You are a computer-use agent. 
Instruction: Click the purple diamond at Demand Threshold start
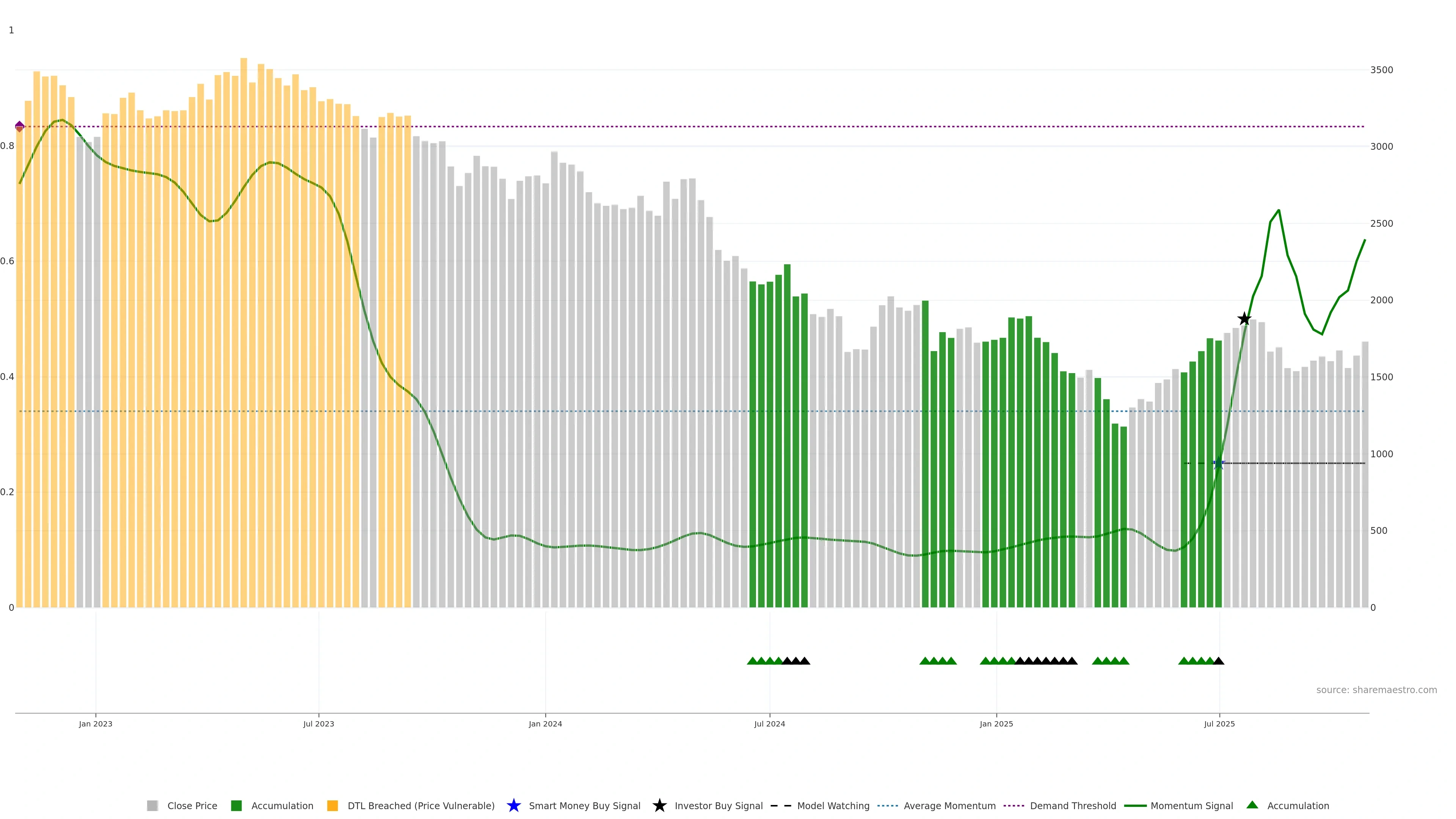pos(20,126)
